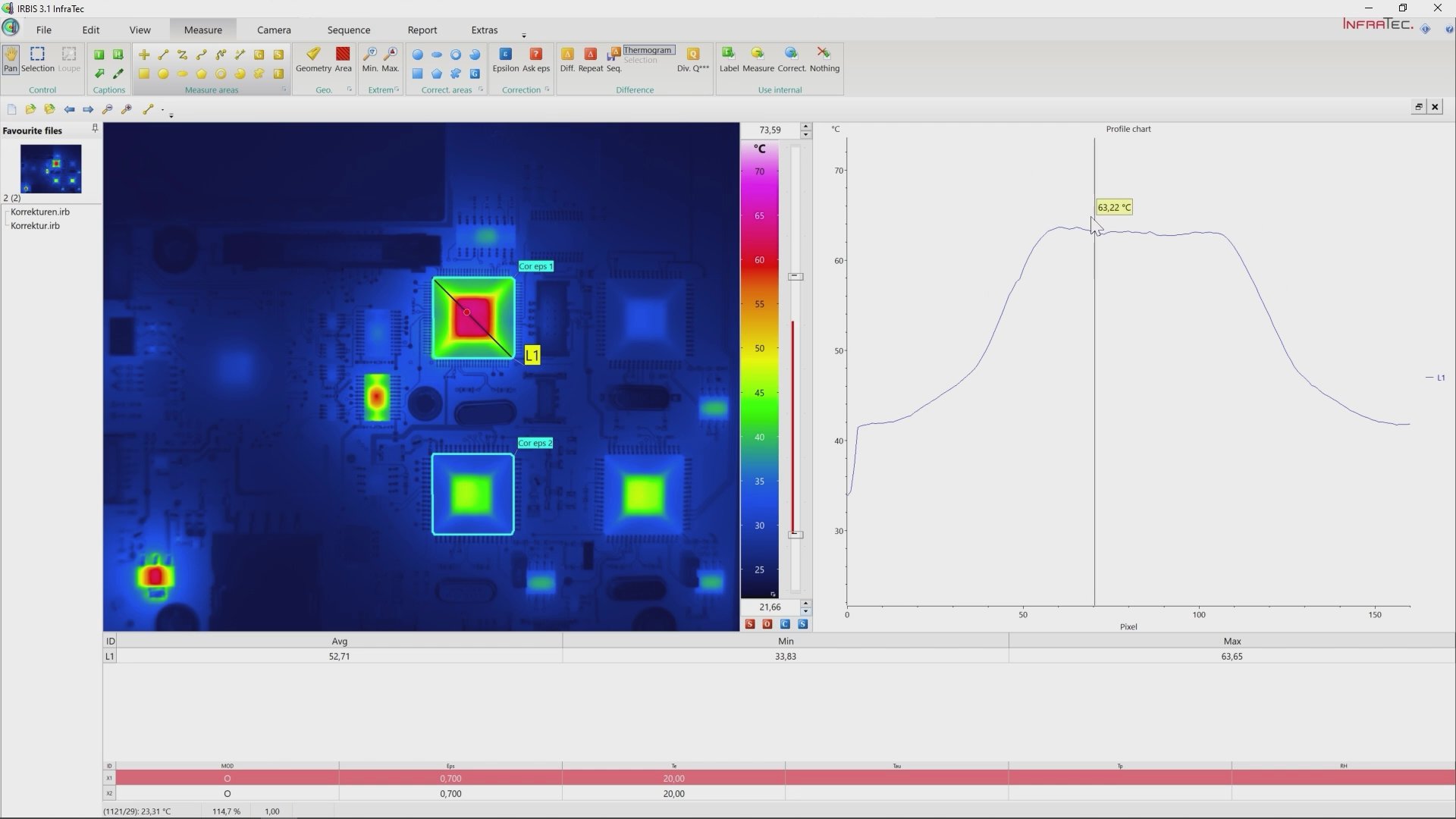Select the yellow rectangle measure area tool

[144, 74]
